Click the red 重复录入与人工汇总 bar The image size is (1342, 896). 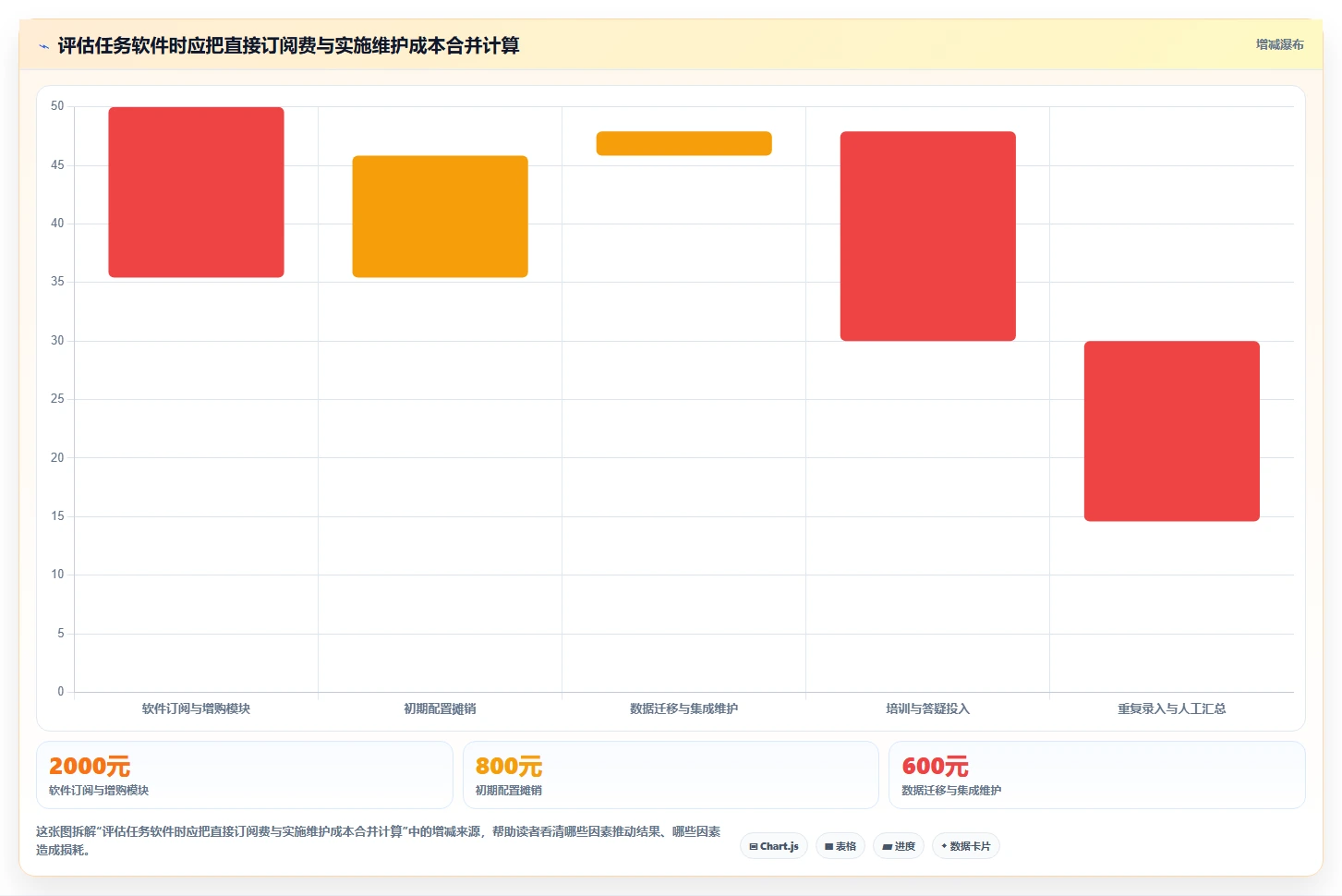(x=1171, y=431)
